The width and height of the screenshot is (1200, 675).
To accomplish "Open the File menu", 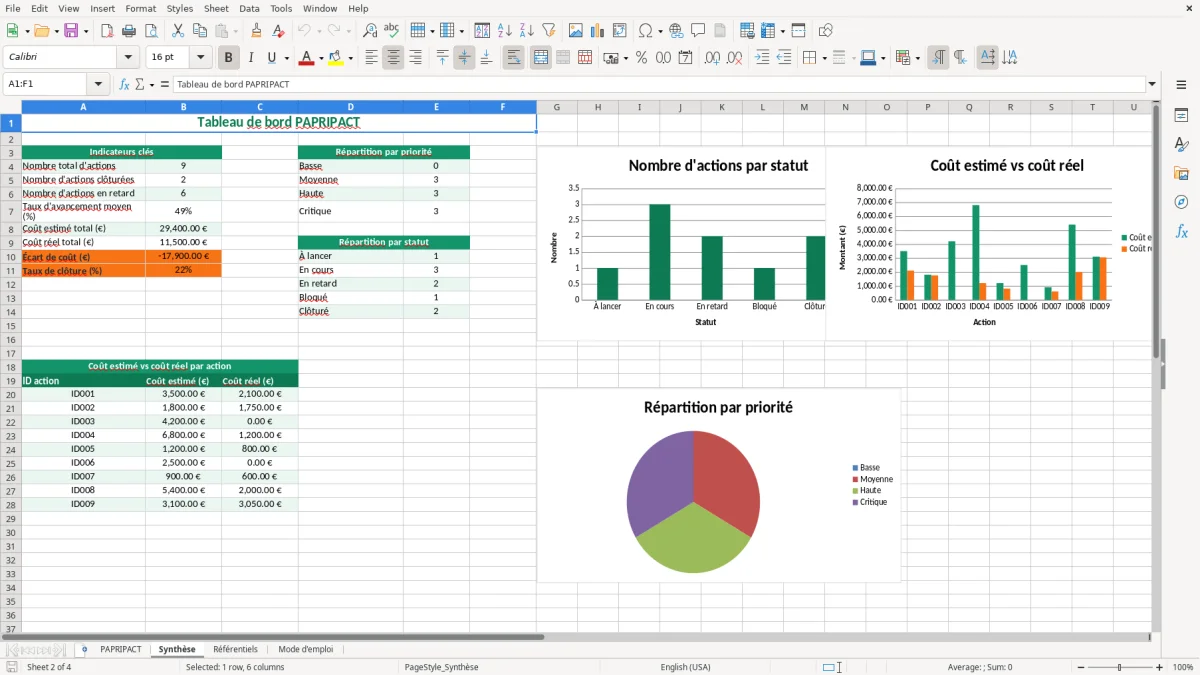I will 13,8.
